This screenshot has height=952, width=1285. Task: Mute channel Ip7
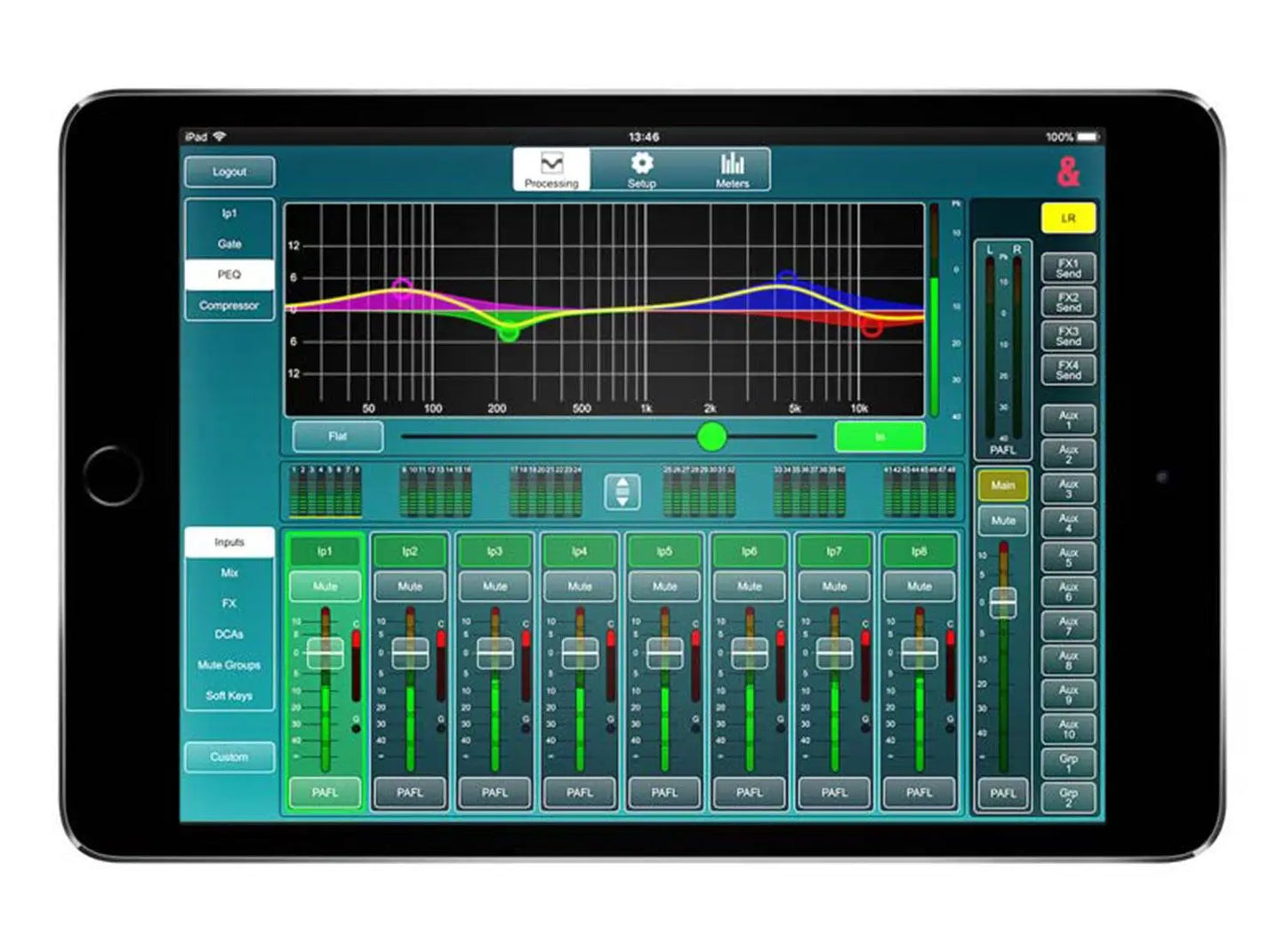click(834, 587)
